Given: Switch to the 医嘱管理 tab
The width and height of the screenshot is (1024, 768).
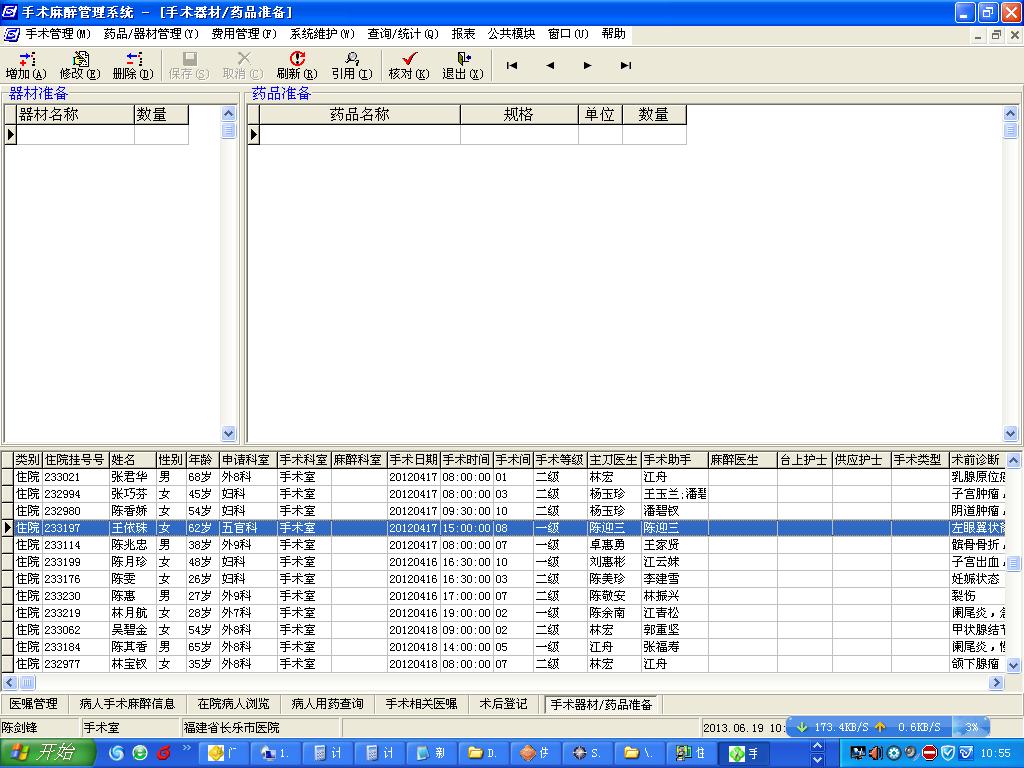Looking at the screenshot, I should click(x=33, y=704).
